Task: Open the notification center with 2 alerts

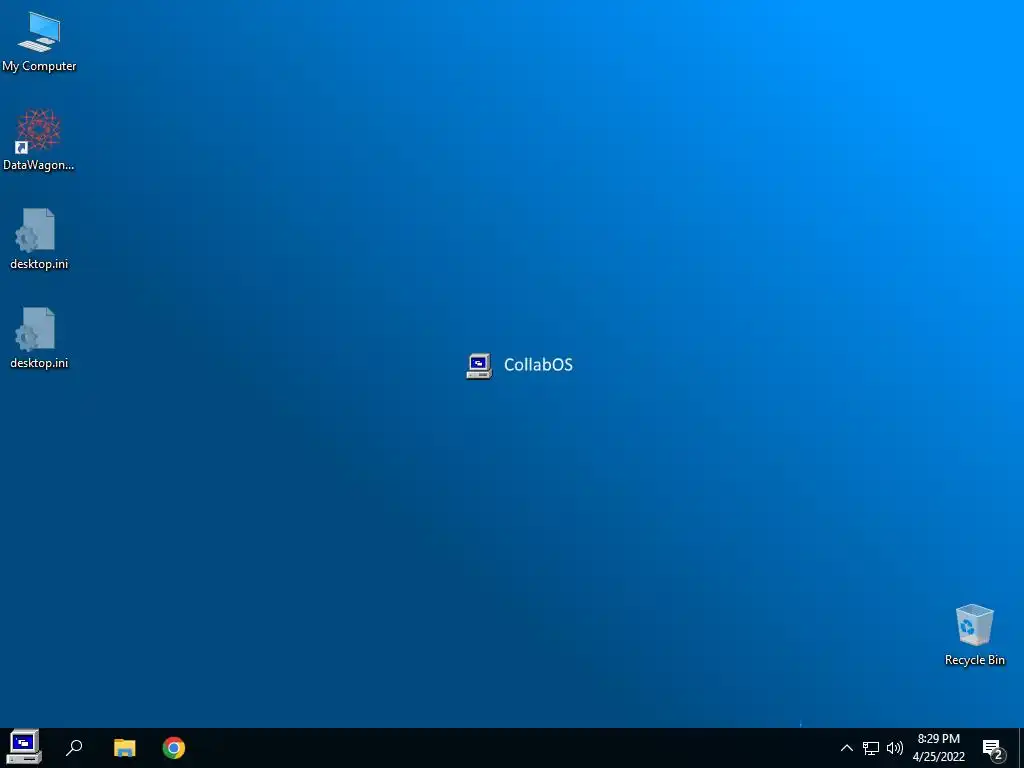Action: coord(993,749)
